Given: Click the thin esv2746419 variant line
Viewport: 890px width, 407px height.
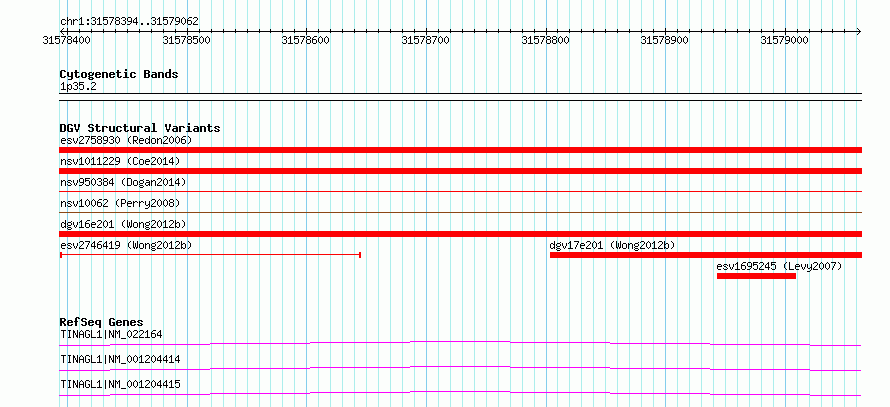Looking at the screenshot, I should pos(211,255).
